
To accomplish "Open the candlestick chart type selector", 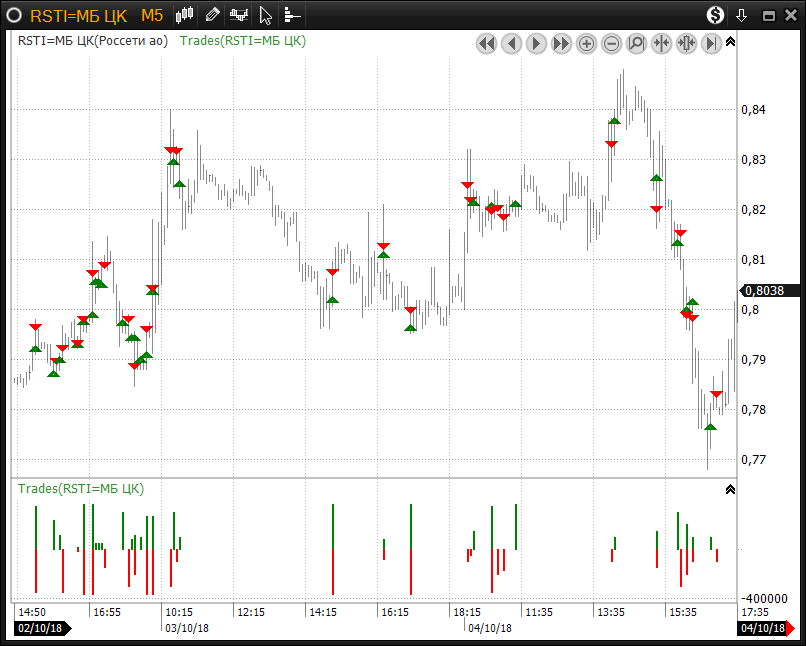I will tap(185, 15).
